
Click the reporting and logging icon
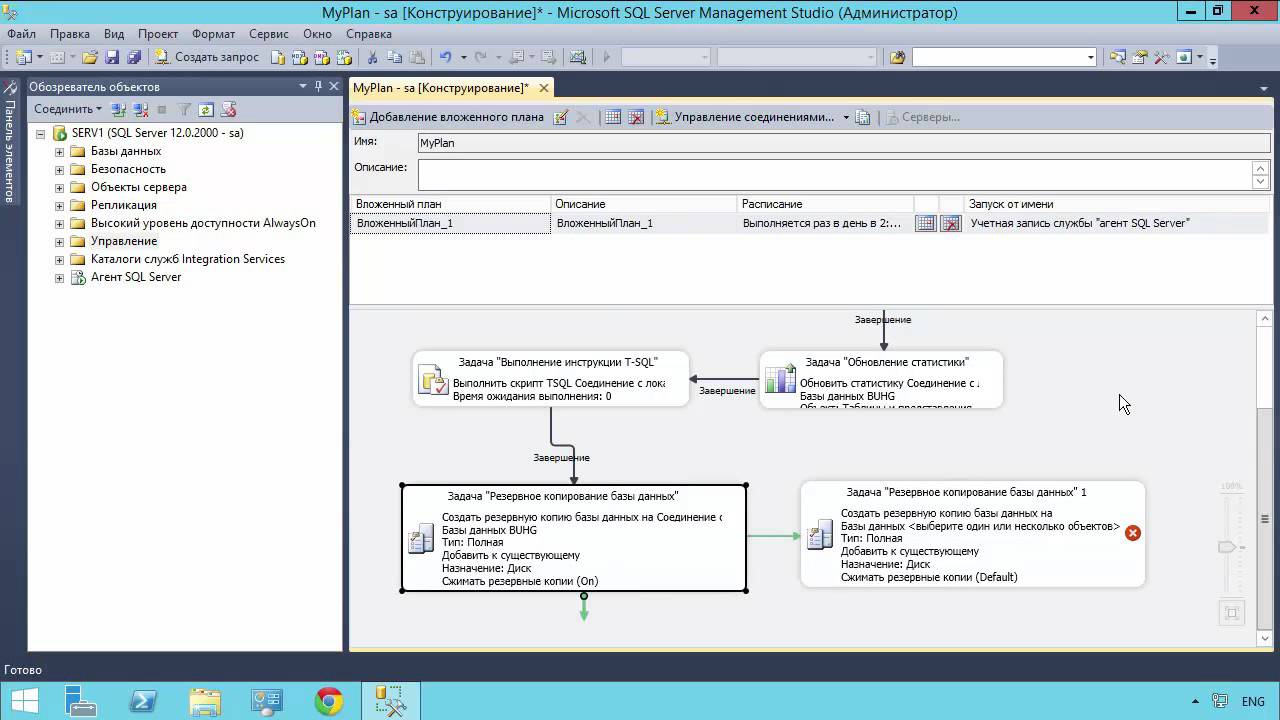click(x=863, y=117)
